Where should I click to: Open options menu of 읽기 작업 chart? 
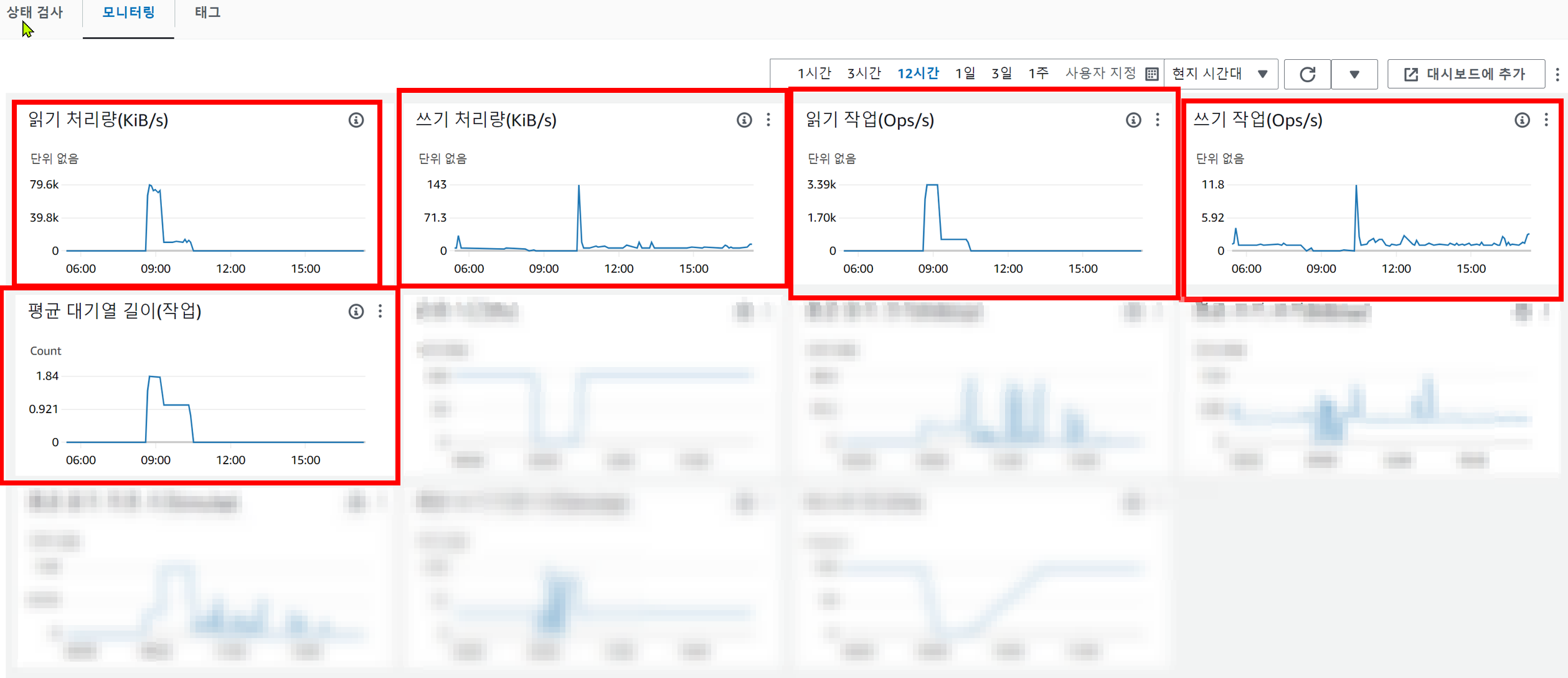1158,120
